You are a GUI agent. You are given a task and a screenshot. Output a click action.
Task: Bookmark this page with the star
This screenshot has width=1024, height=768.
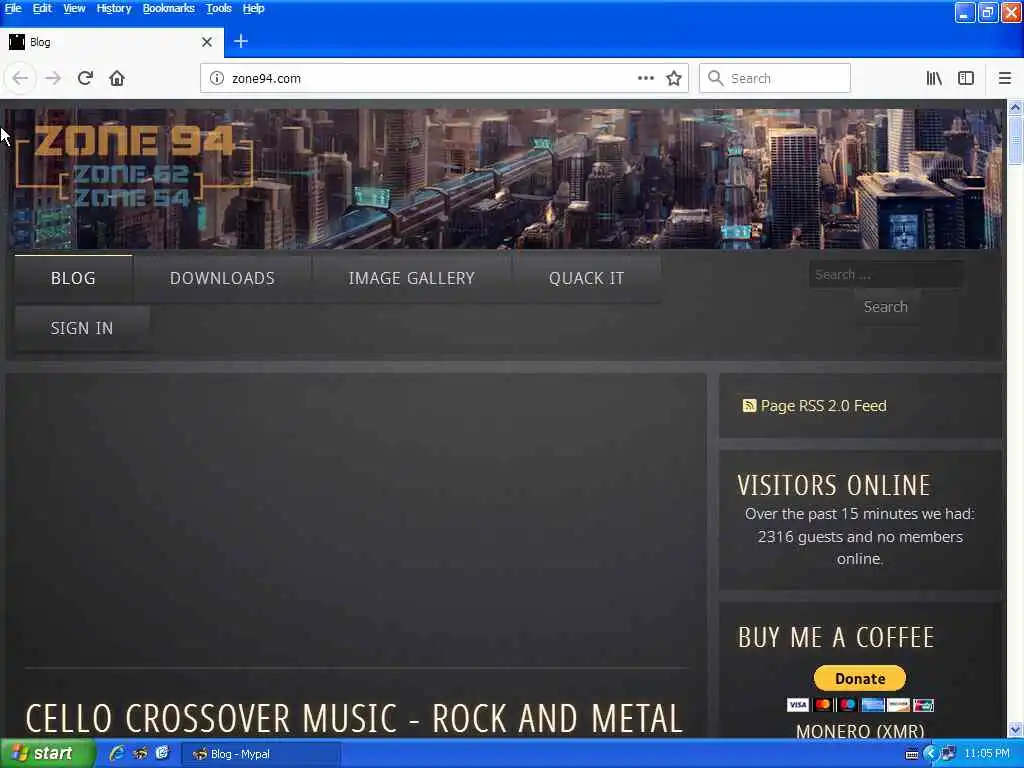coord(674,78)
